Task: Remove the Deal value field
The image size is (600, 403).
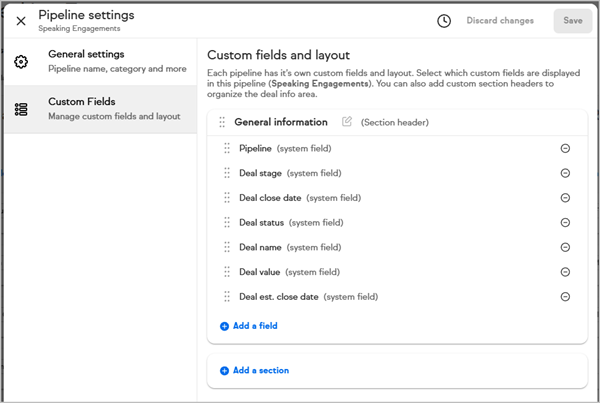Action: pyautogui.click(x=565, y=272)
